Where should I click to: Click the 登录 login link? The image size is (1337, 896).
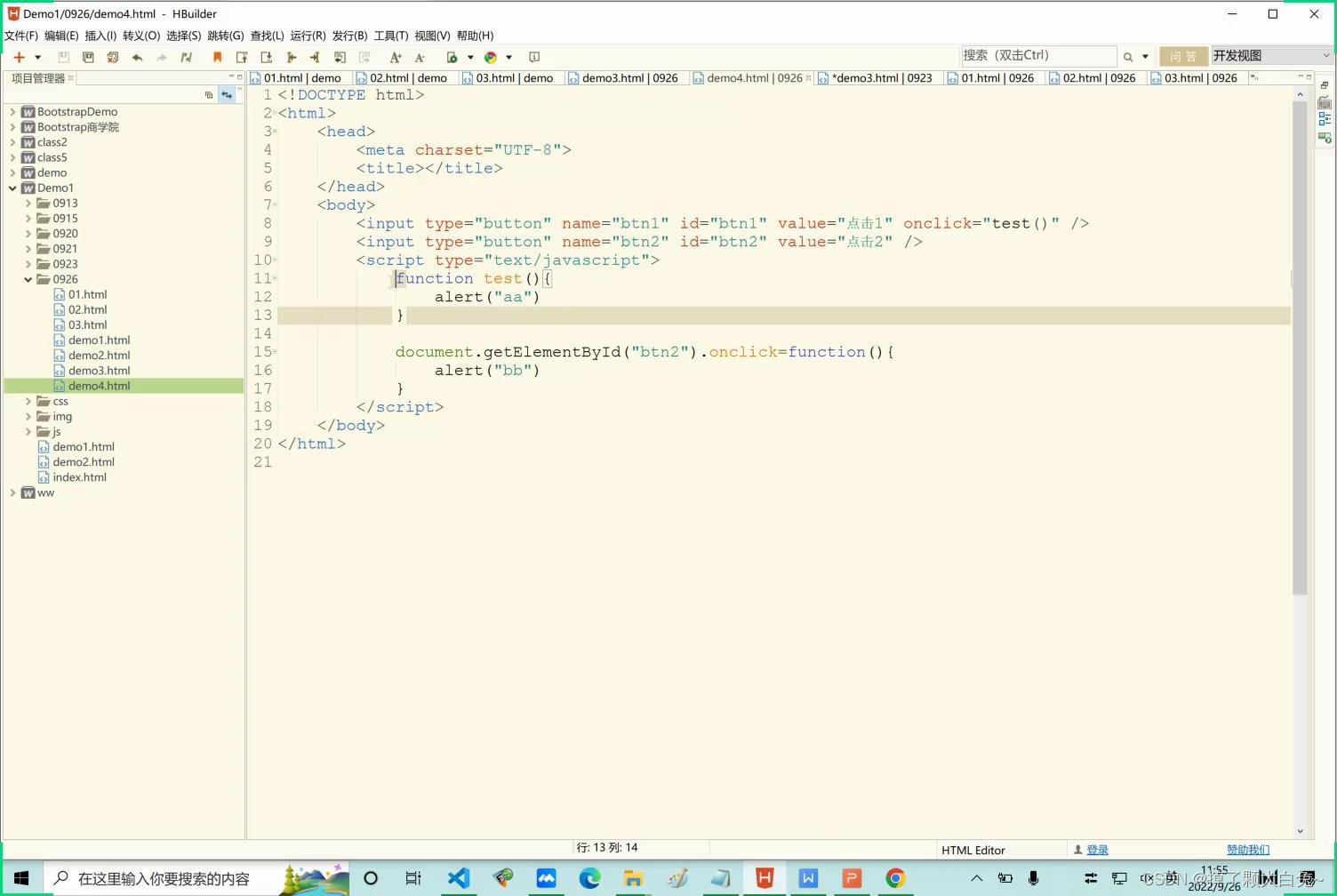point(1097,850)
